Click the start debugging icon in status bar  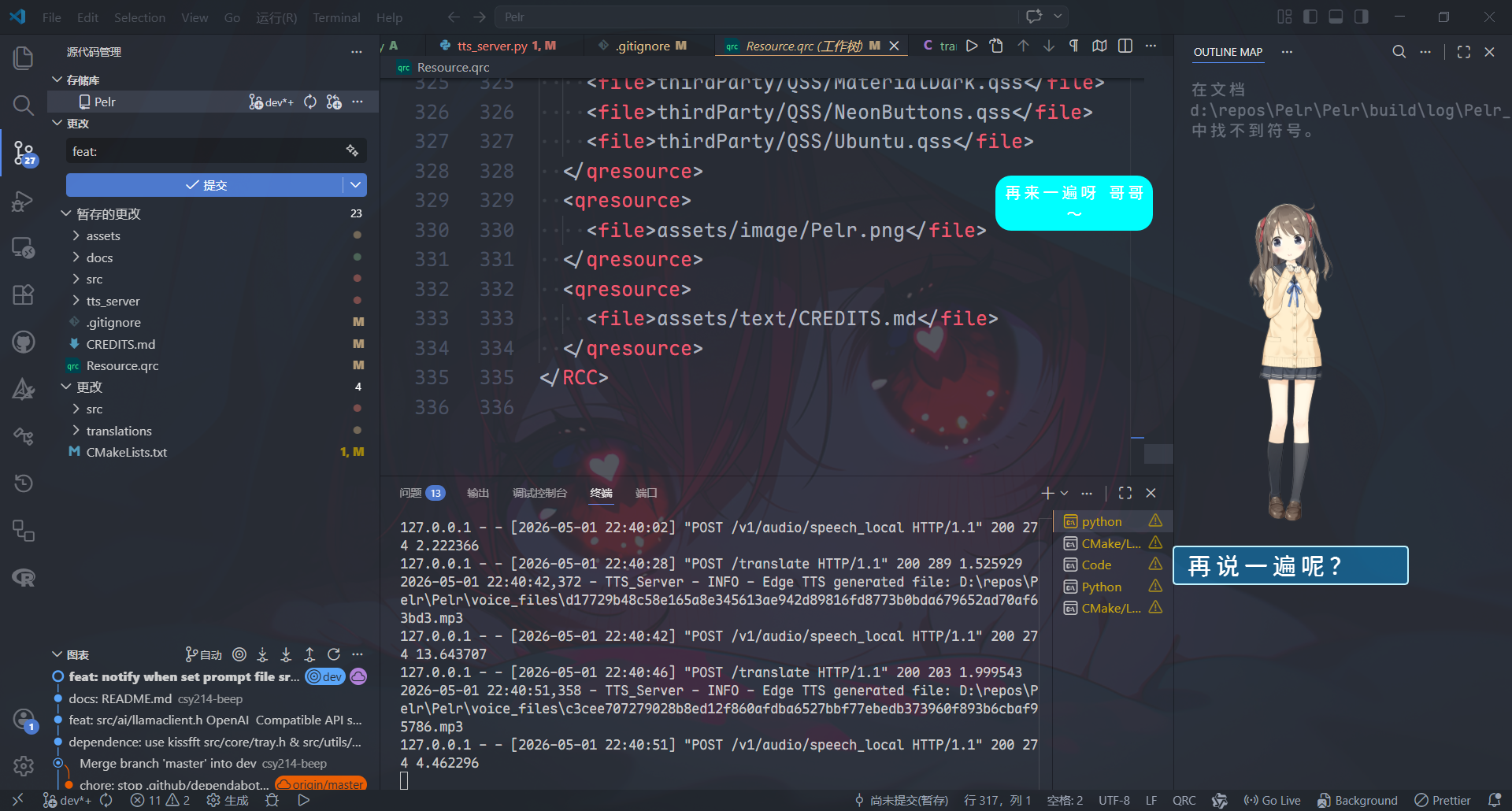tap(304, 800)
